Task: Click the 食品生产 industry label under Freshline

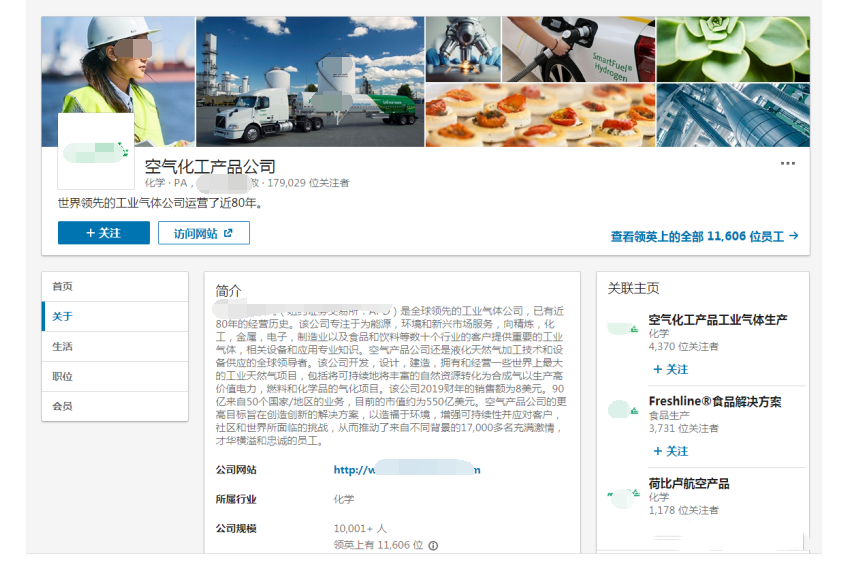Action: [669, 415]
